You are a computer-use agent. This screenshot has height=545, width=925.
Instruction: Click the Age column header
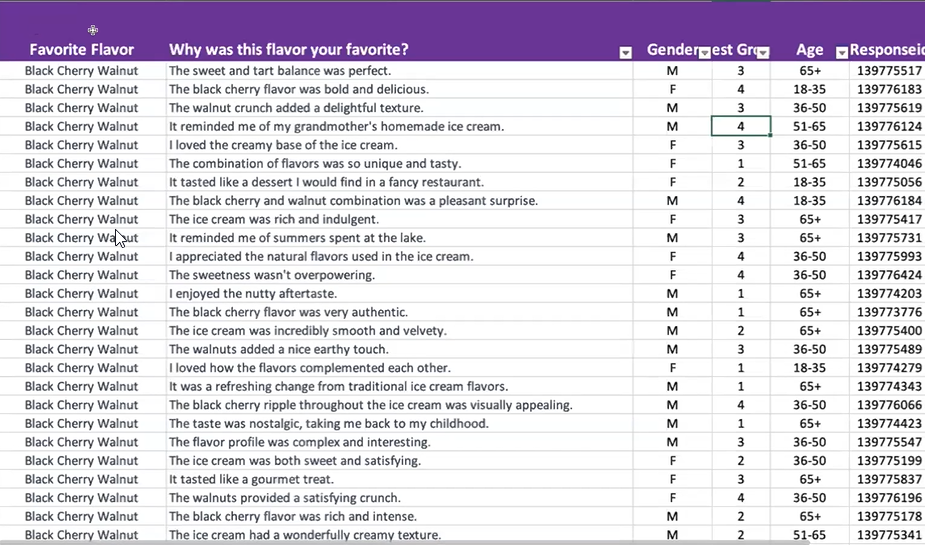click(810, 50)
